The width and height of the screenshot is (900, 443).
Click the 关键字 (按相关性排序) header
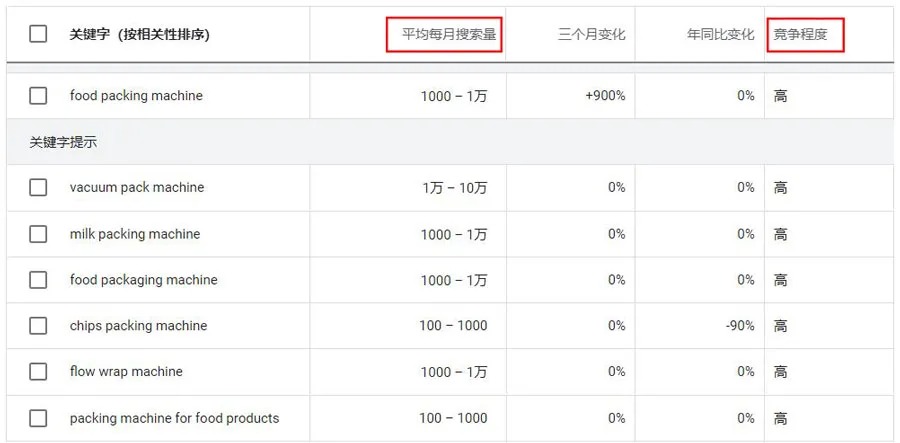pos(140,34)
